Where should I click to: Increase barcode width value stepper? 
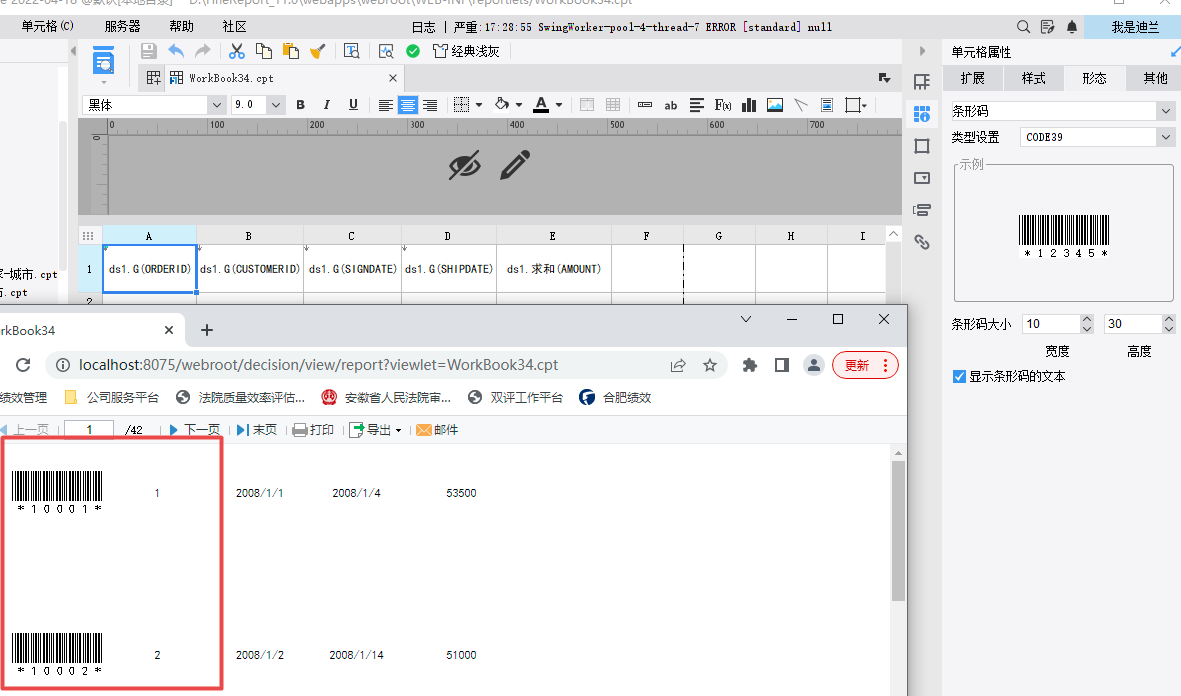coord(1087,319)
